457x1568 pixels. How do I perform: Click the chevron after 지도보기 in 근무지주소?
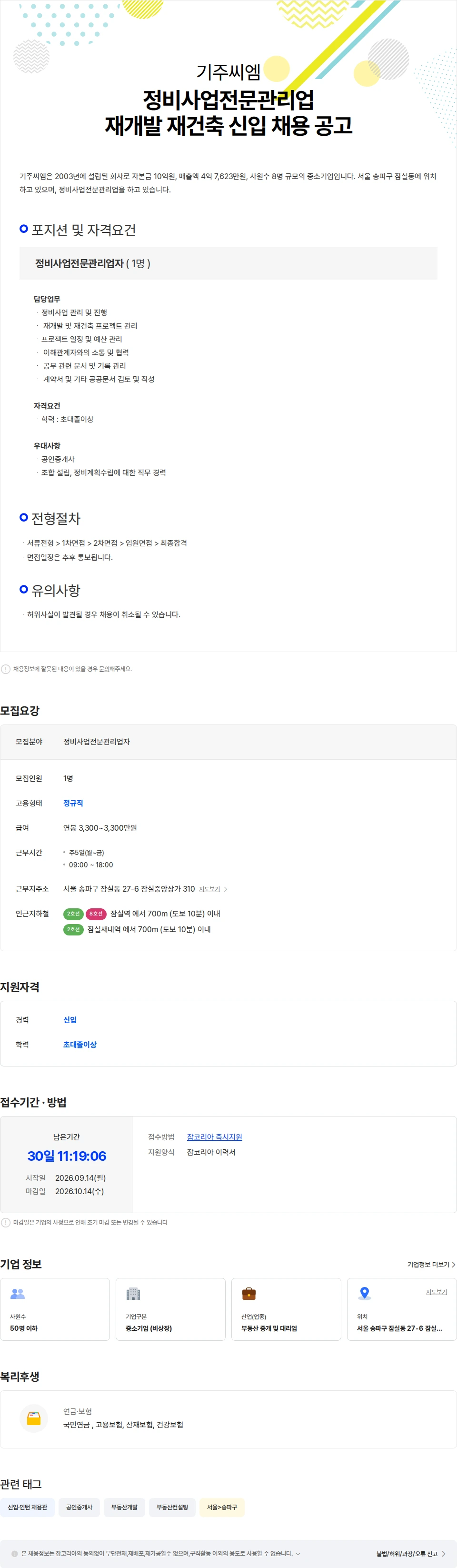(226, 889)
